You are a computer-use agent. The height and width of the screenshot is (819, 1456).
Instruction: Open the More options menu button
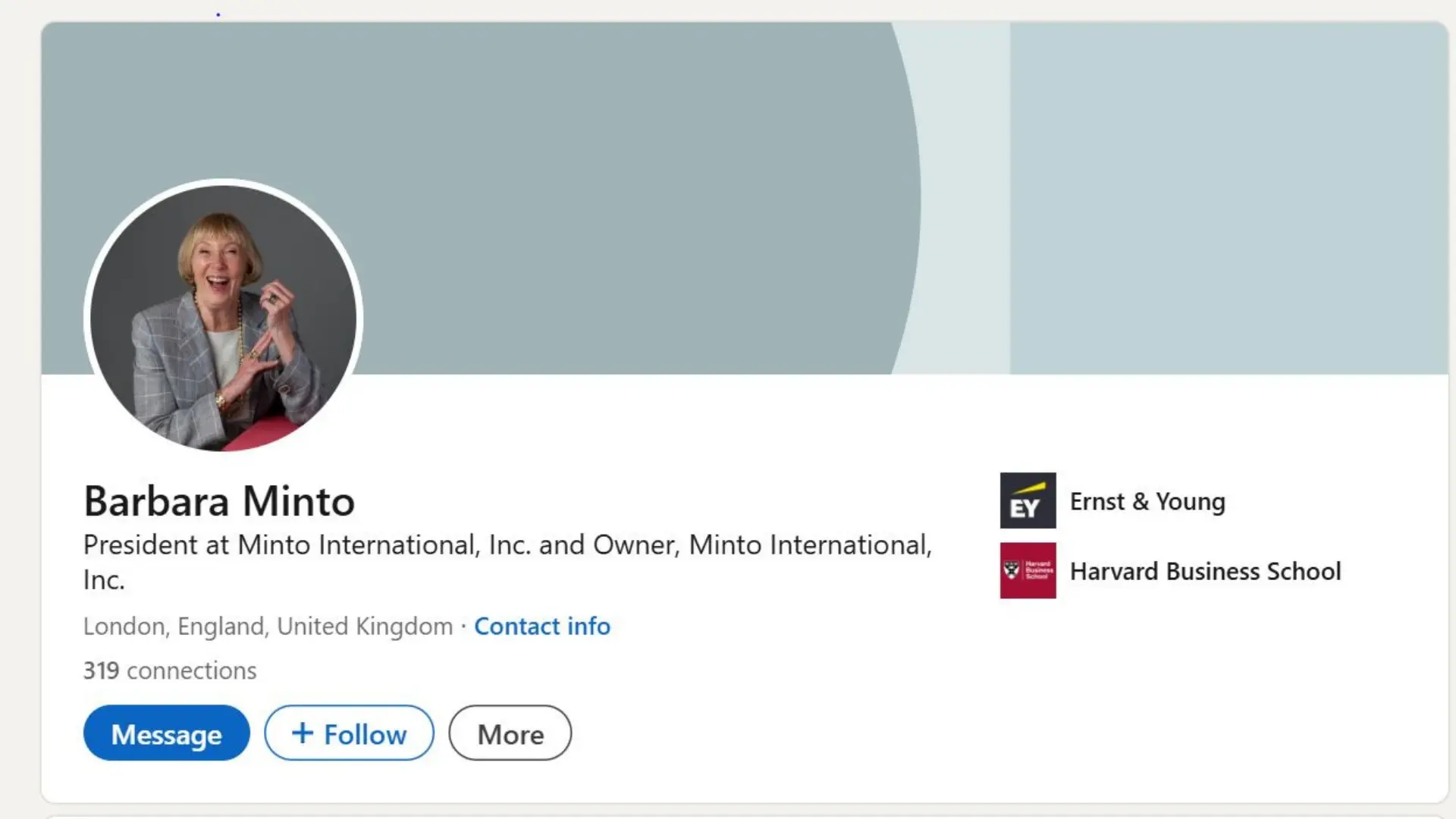click(x=510, y=733)
